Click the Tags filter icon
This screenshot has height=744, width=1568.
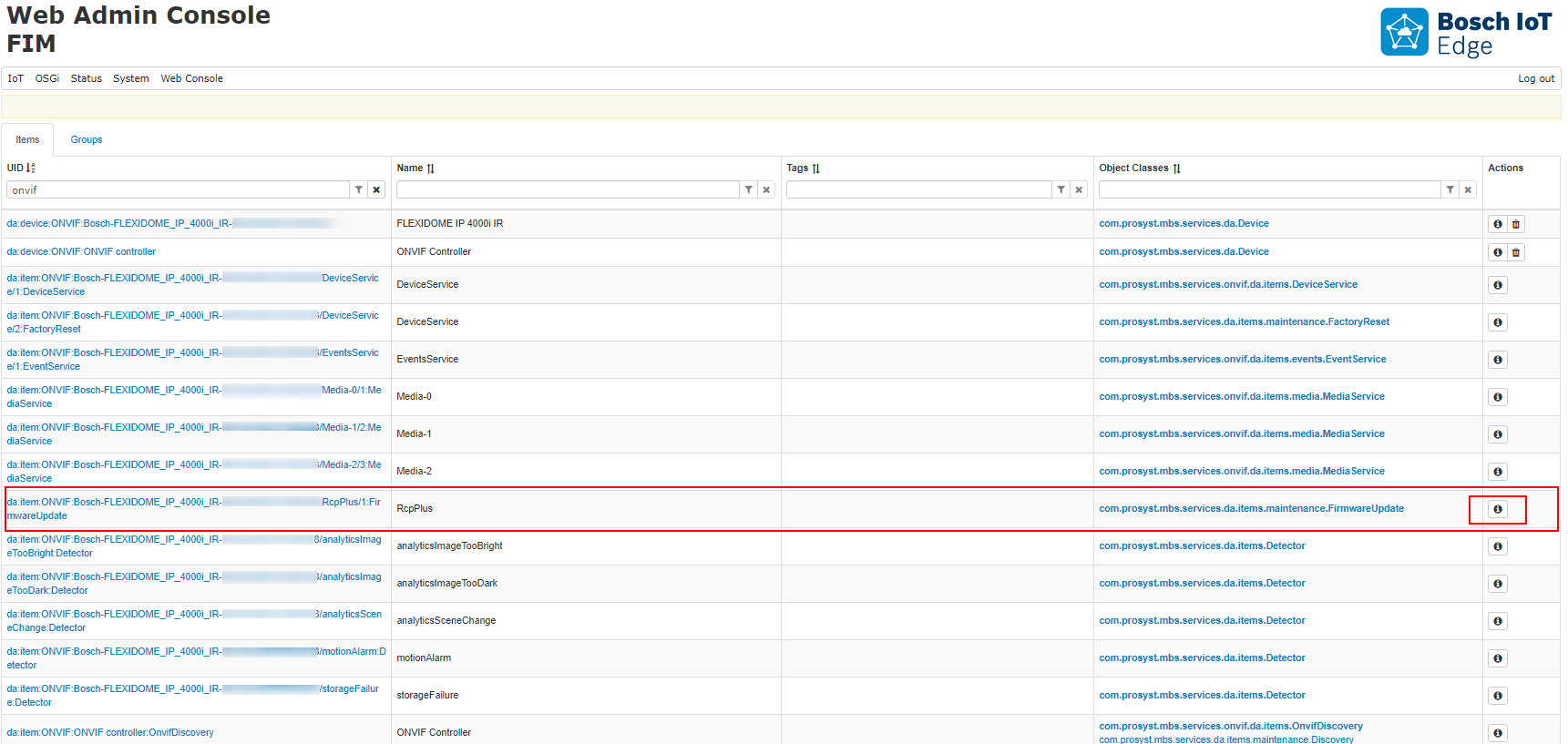[x=1061, y=190]
